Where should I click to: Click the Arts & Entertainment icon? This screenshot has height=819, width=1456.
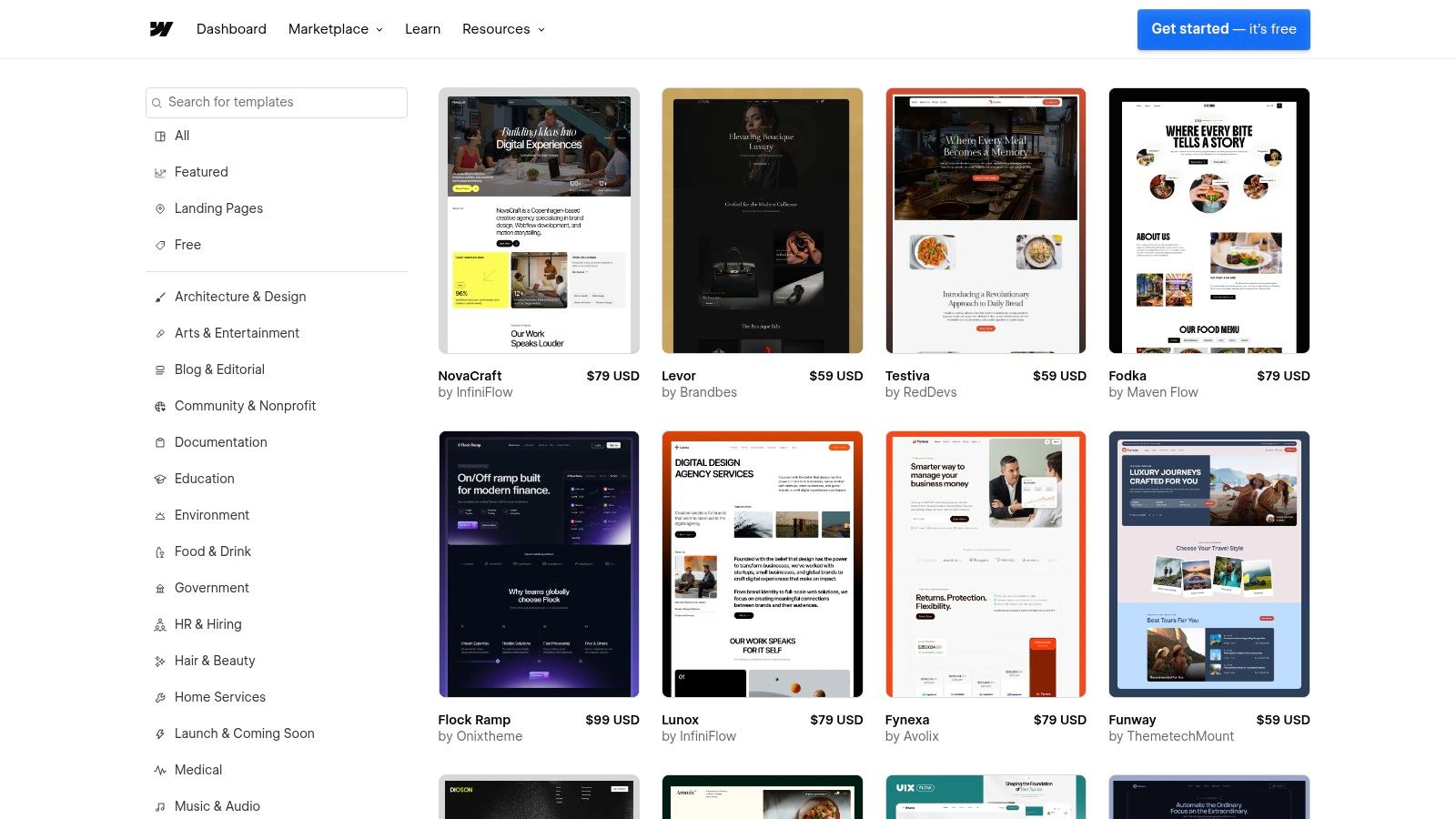coord(160,334)
